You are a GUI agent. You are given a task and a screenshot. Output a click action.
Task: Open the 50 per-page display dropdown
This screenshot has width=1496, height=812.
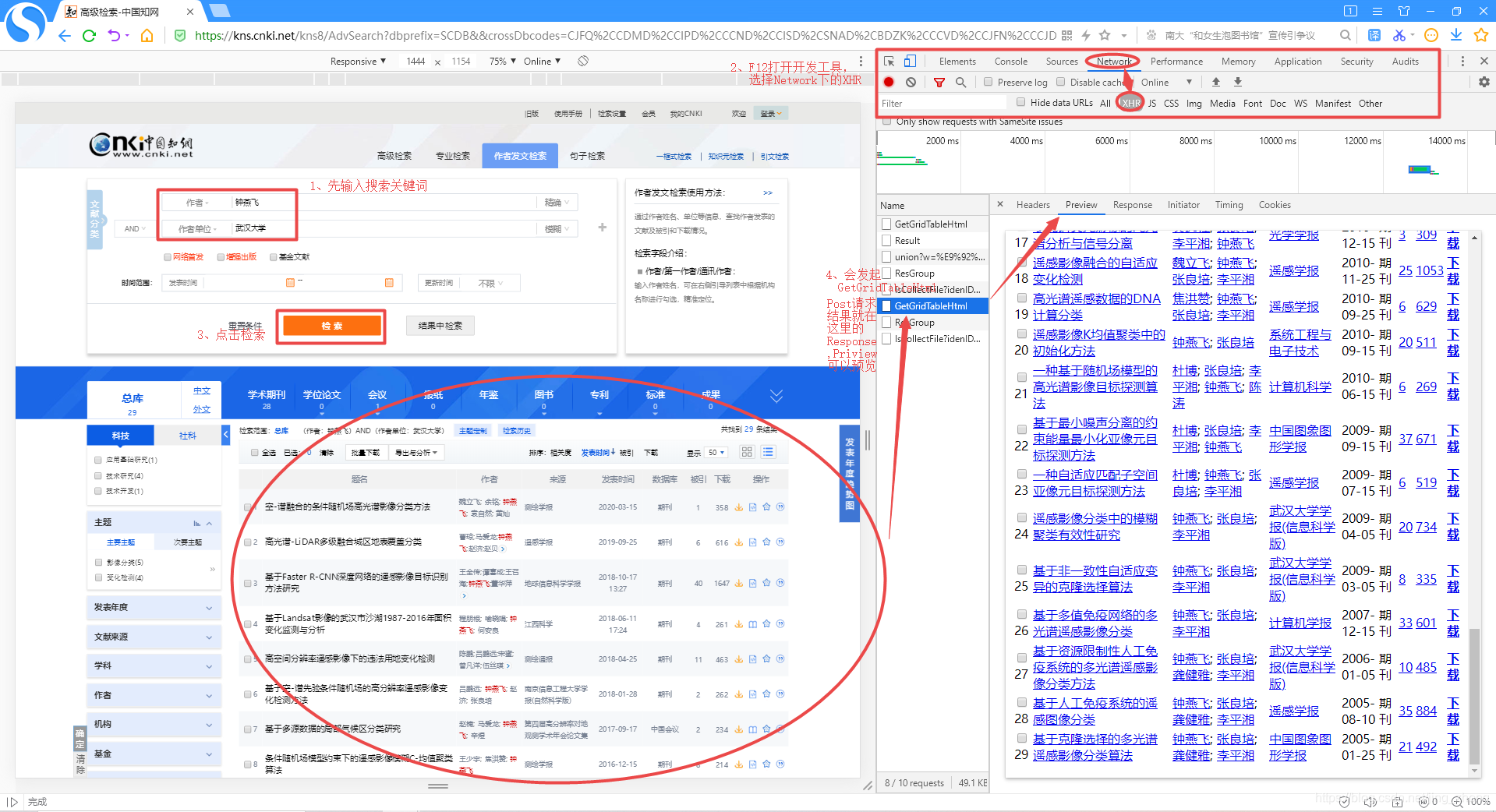tap(716, 452)
